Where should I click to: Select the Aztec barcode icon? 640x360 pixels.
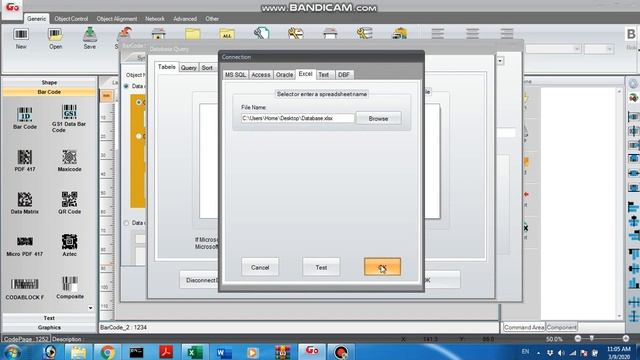pos(69,242)
